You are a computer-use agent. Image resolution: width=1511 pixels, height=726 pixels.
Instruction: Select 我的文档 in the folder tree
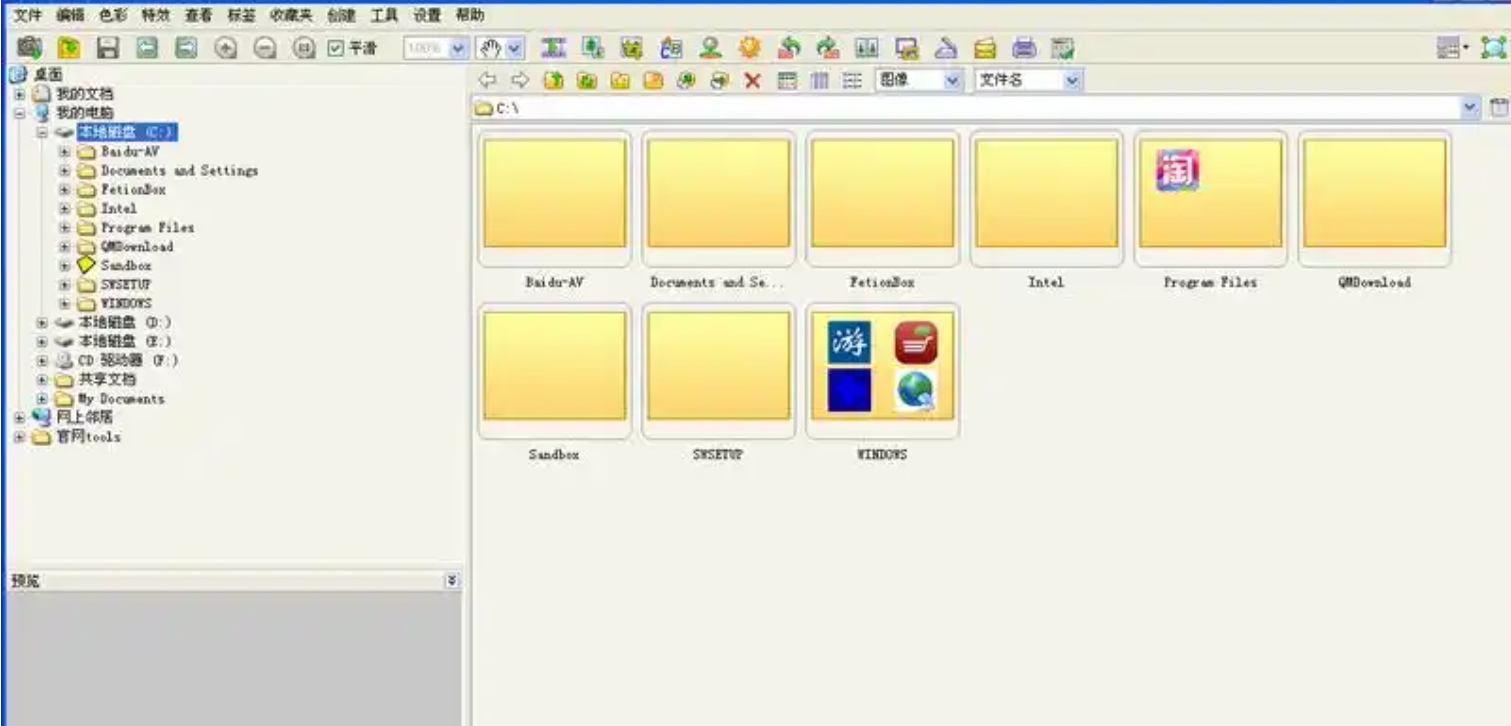pos(84,94)
